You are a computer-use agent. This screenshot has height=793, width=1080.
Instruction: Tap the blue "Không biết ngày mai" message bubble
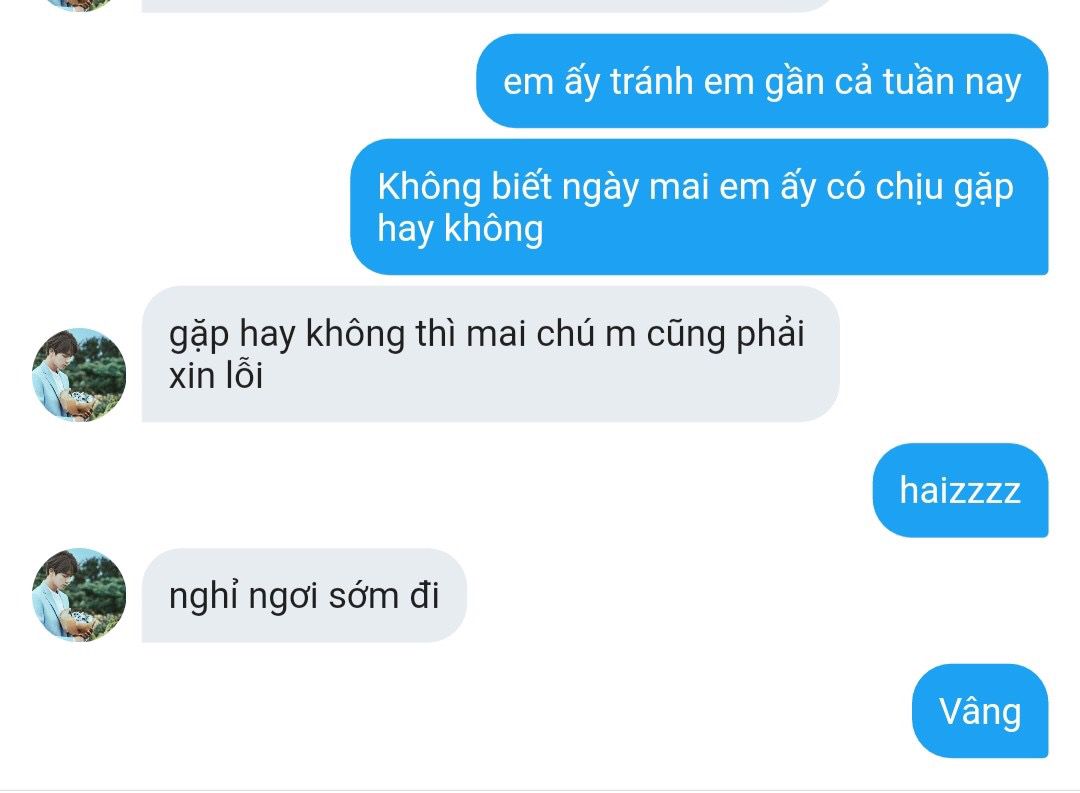699,207
